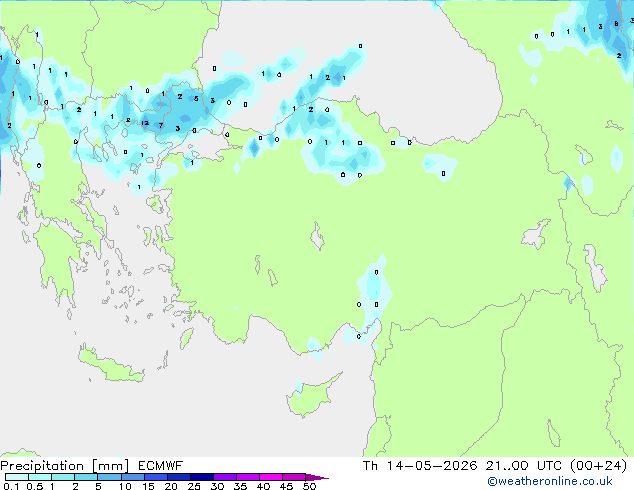The width and height of the screenshot is (634, 490).
Task: Click the 35–40 mm legend swatch
Action: tap(248, 477)
